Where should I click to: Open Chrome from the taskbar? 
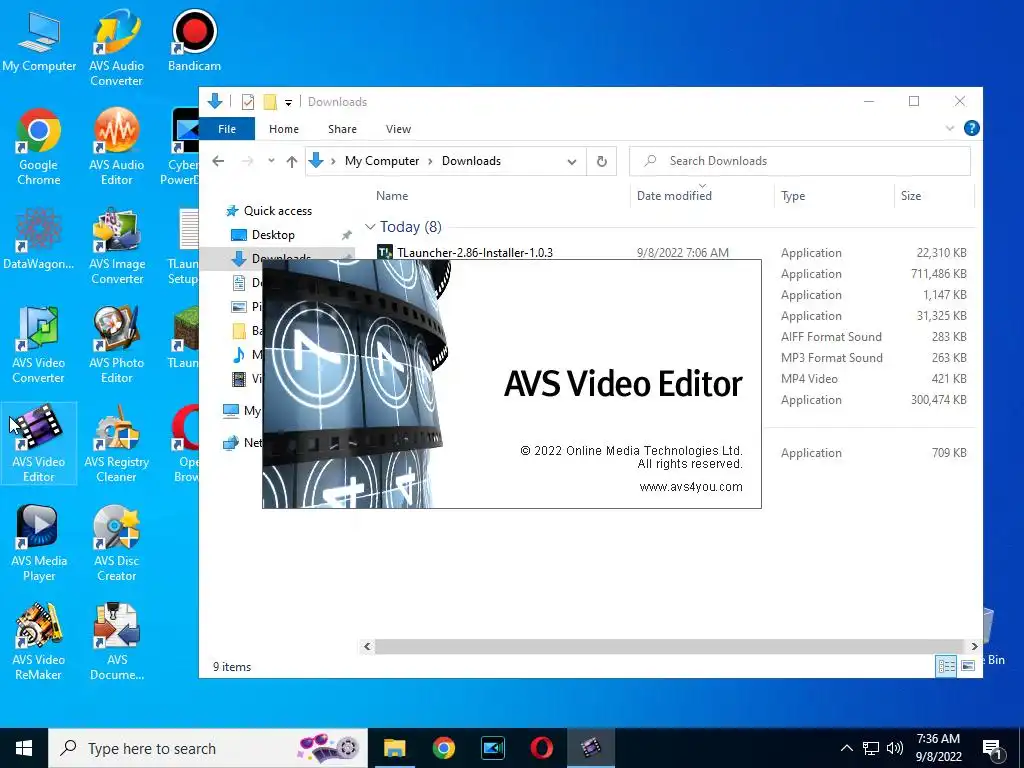[x=443, y=748]
